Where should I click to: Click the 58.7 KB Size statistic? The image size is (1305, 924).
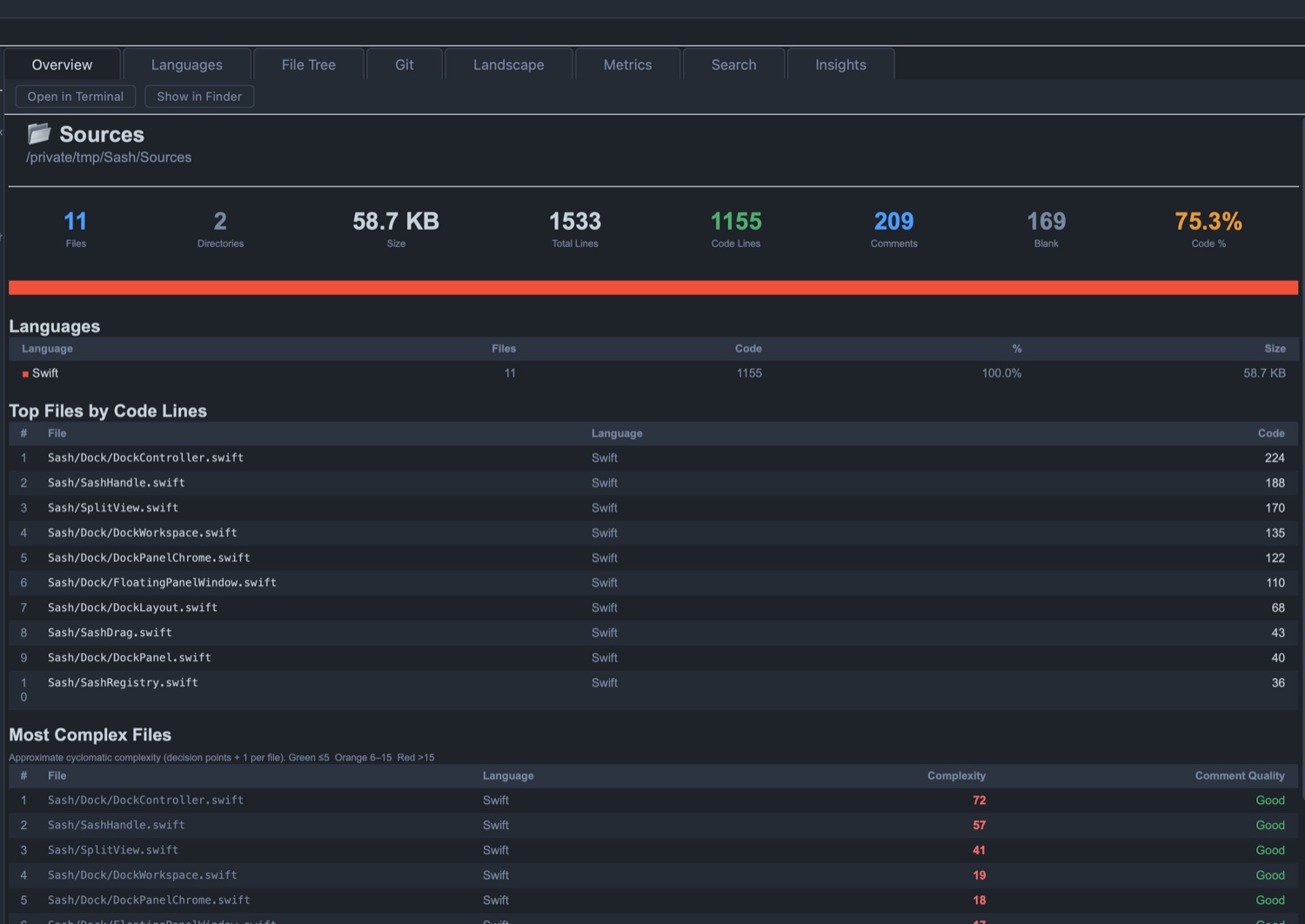point(396,229)
